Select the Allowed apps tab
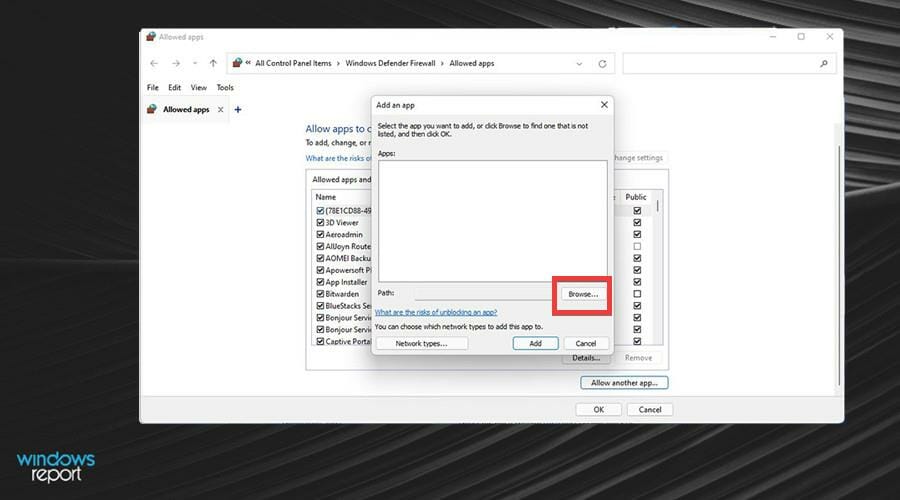Image resolution: width=900 pixels, height=500 pixels. pos(186,109)
